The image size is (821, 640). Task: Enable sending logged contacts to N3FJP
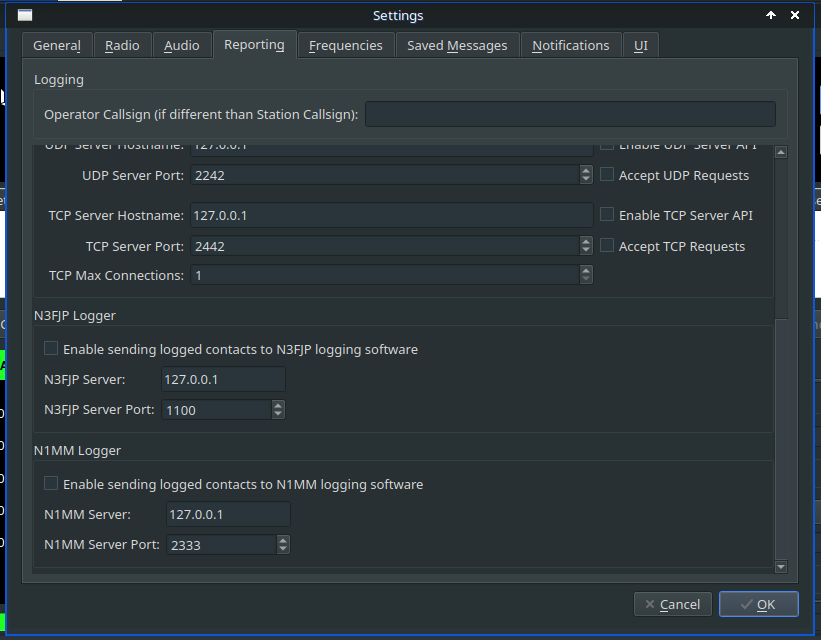point(51,349)
